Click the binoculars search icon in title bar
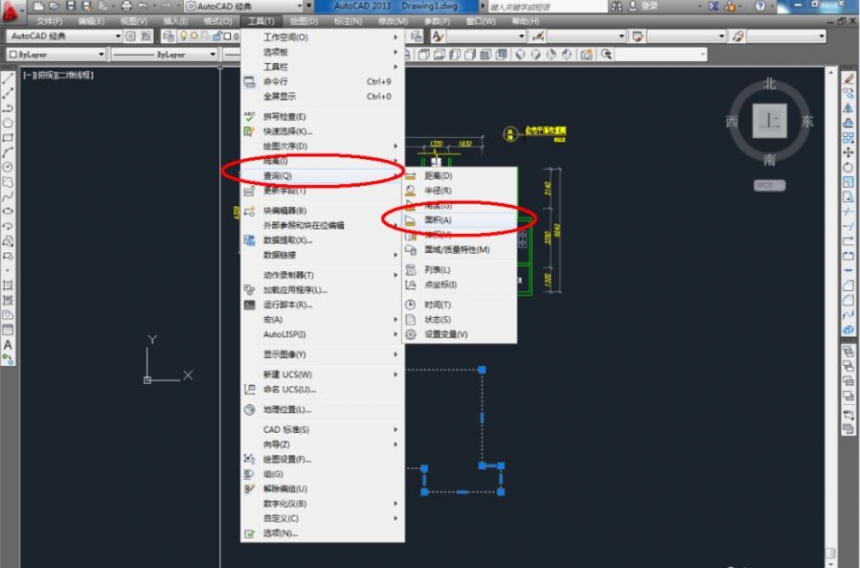This screenshot has width=860, height=568. coord(617,7)
